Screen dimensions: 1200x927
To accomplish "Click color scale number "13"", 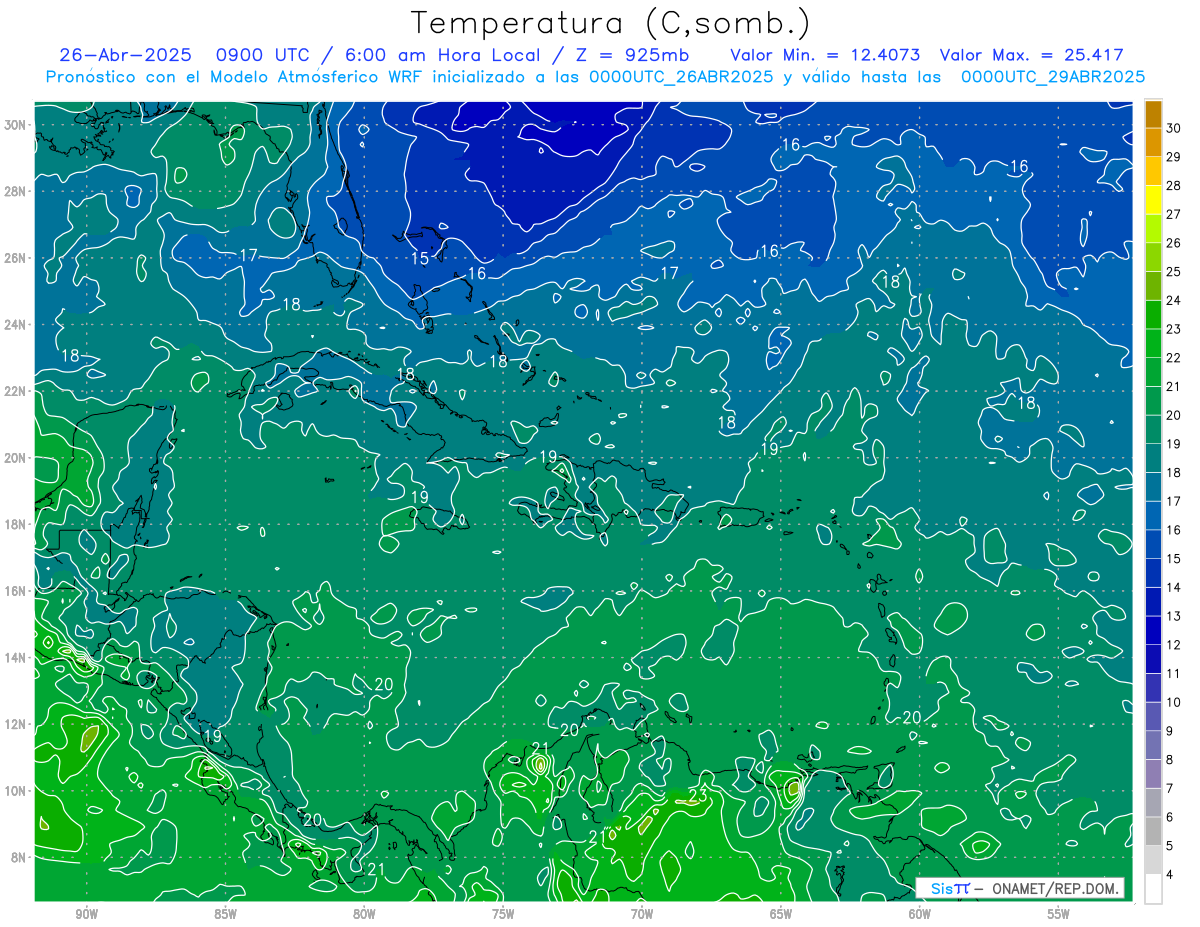I will tap(1174, 616).
